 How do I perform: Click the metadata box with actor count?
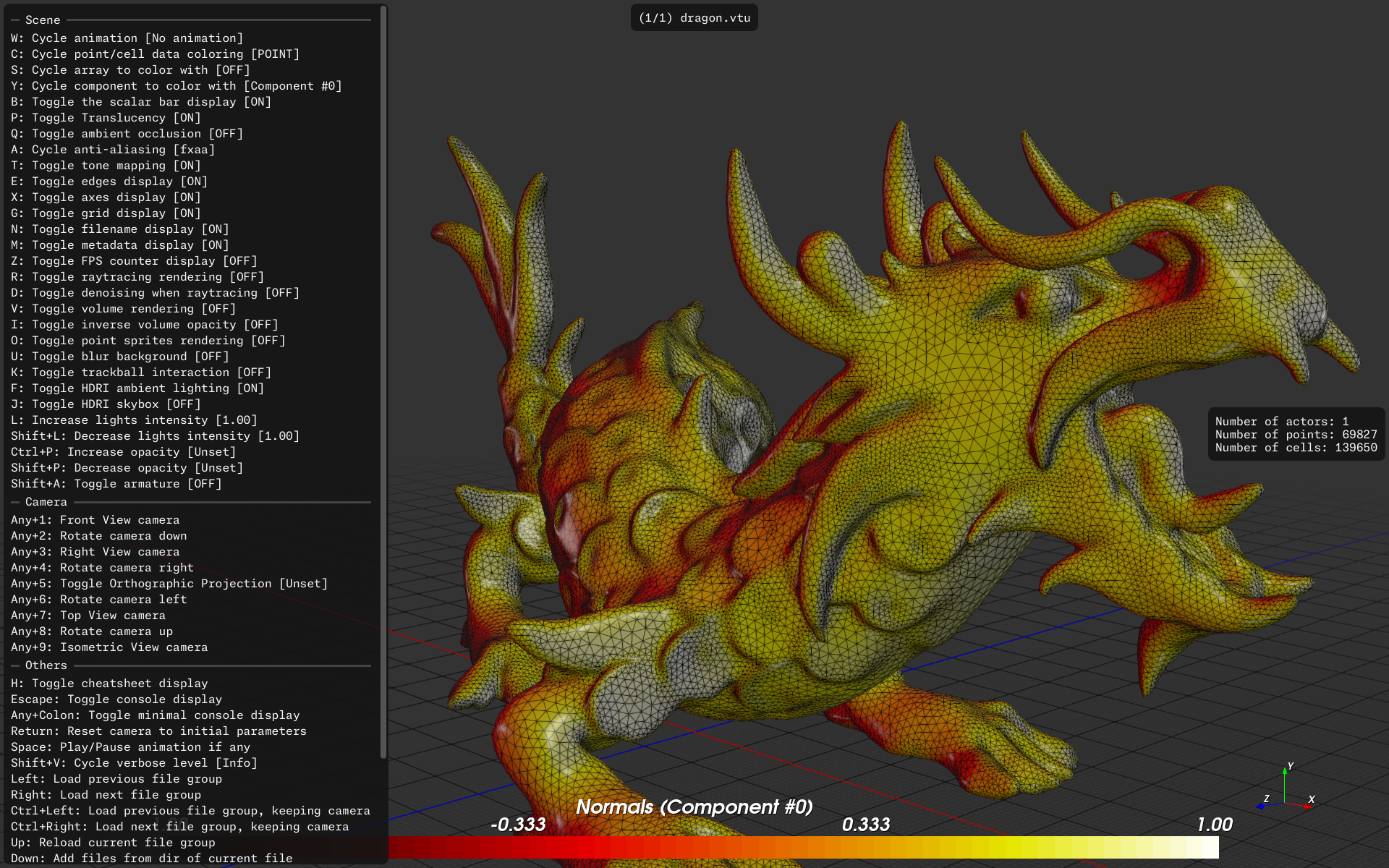point(1296,435)
